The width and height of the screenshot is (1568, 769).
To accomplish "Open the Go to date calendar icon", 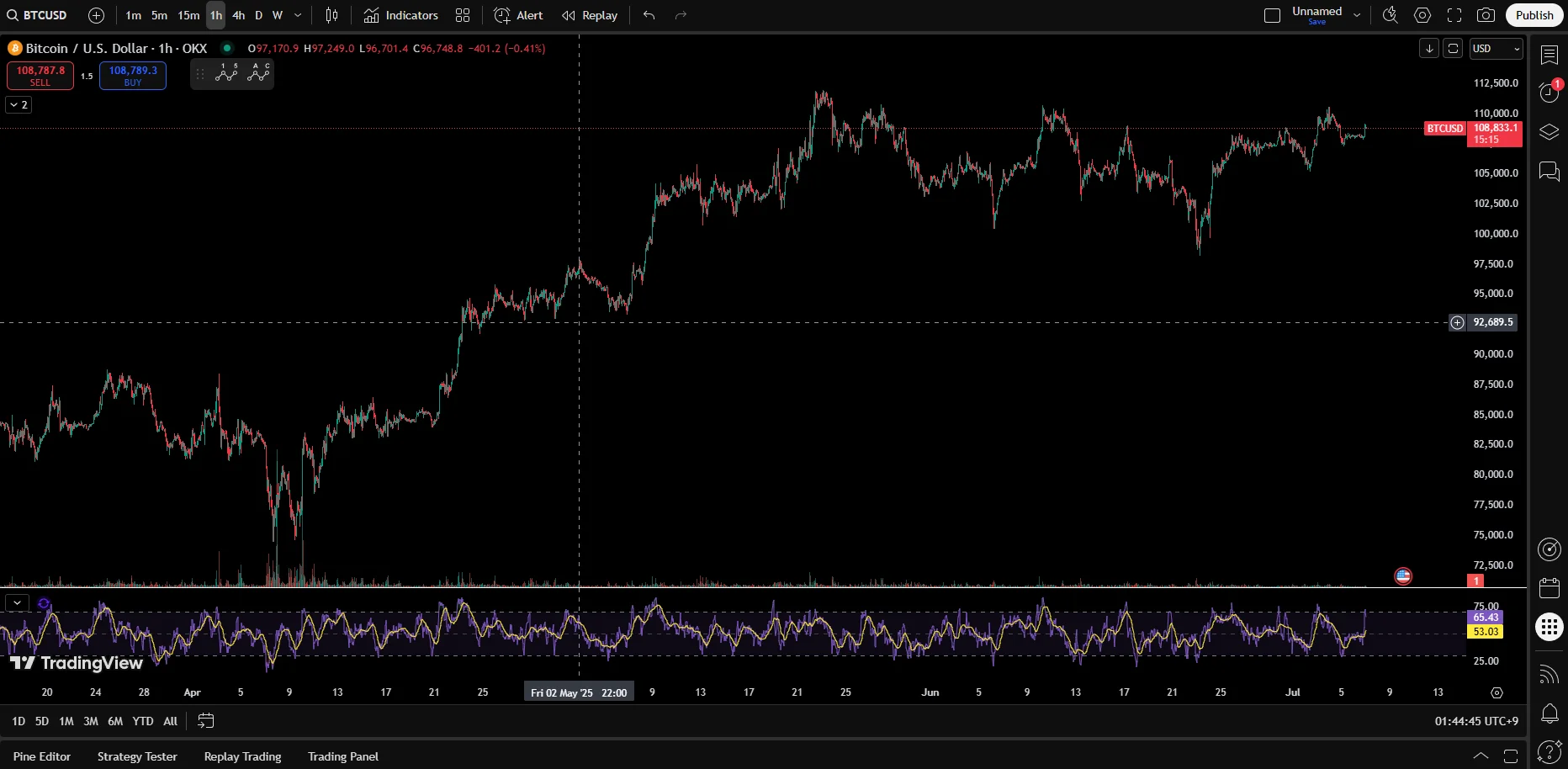I will [x=205, y=721].
